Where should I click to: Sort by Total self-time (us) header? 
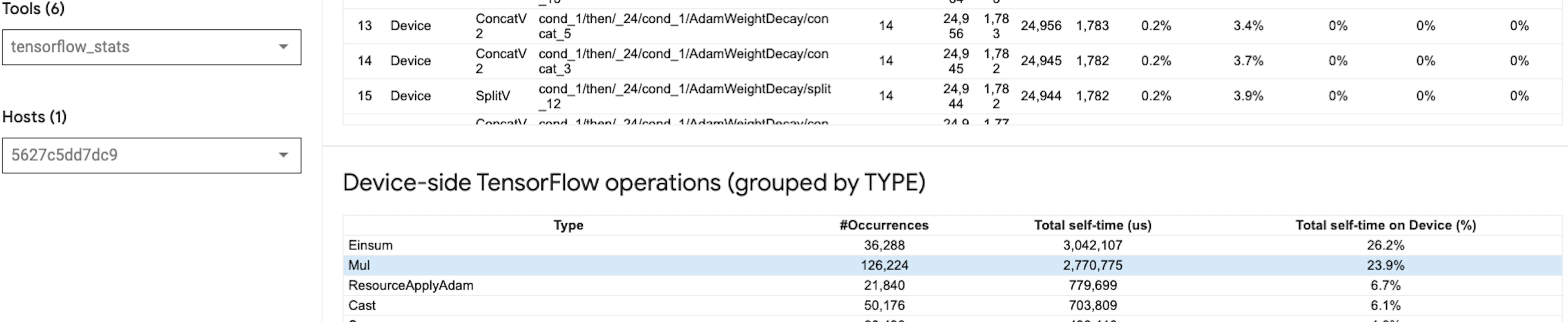[x=1093, y=225]
